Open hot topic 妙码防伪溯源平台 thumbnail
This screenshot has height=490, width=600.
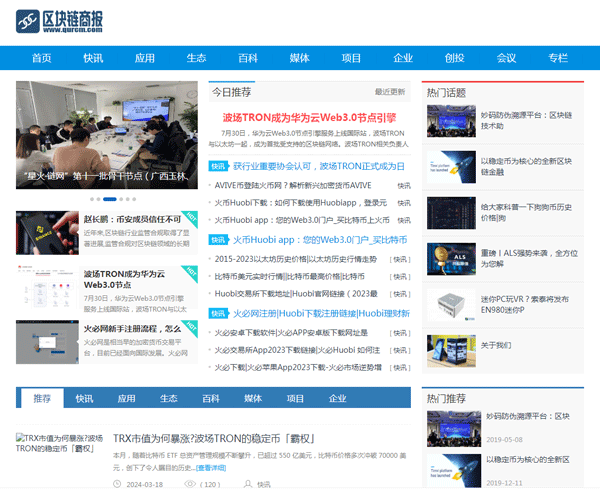(x=452, y=121)
